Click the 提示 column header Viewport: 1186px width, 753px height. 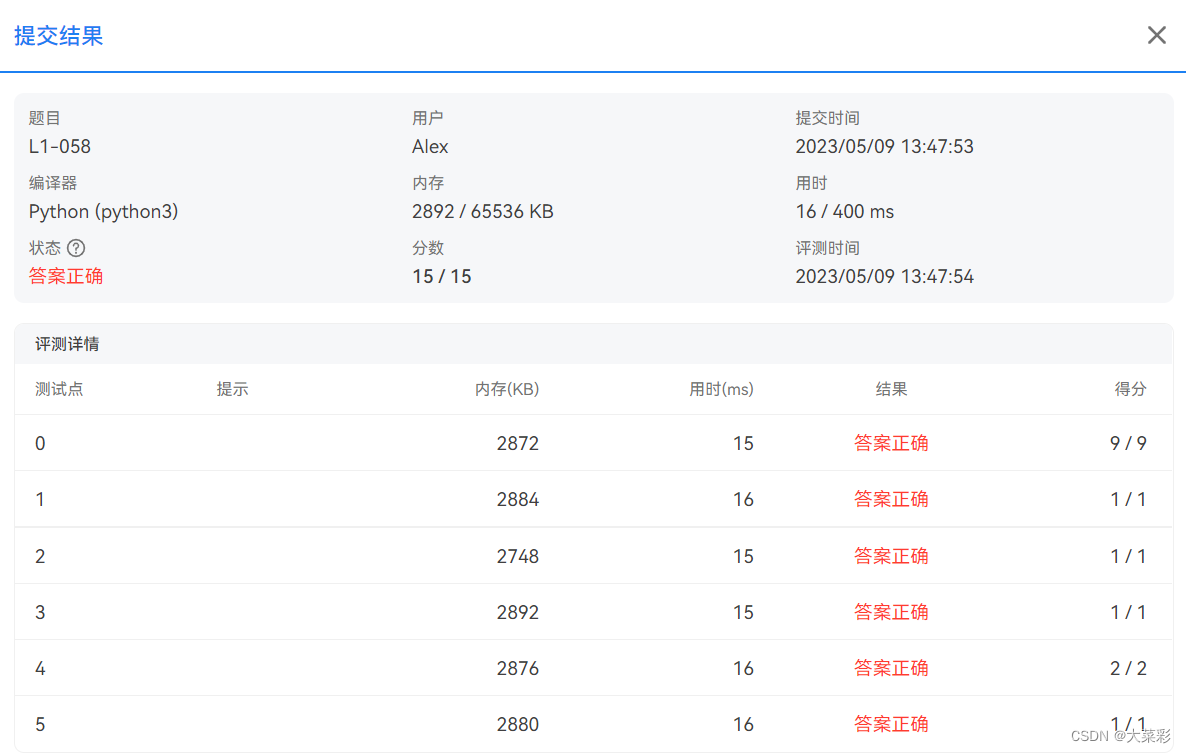point(232,389)
